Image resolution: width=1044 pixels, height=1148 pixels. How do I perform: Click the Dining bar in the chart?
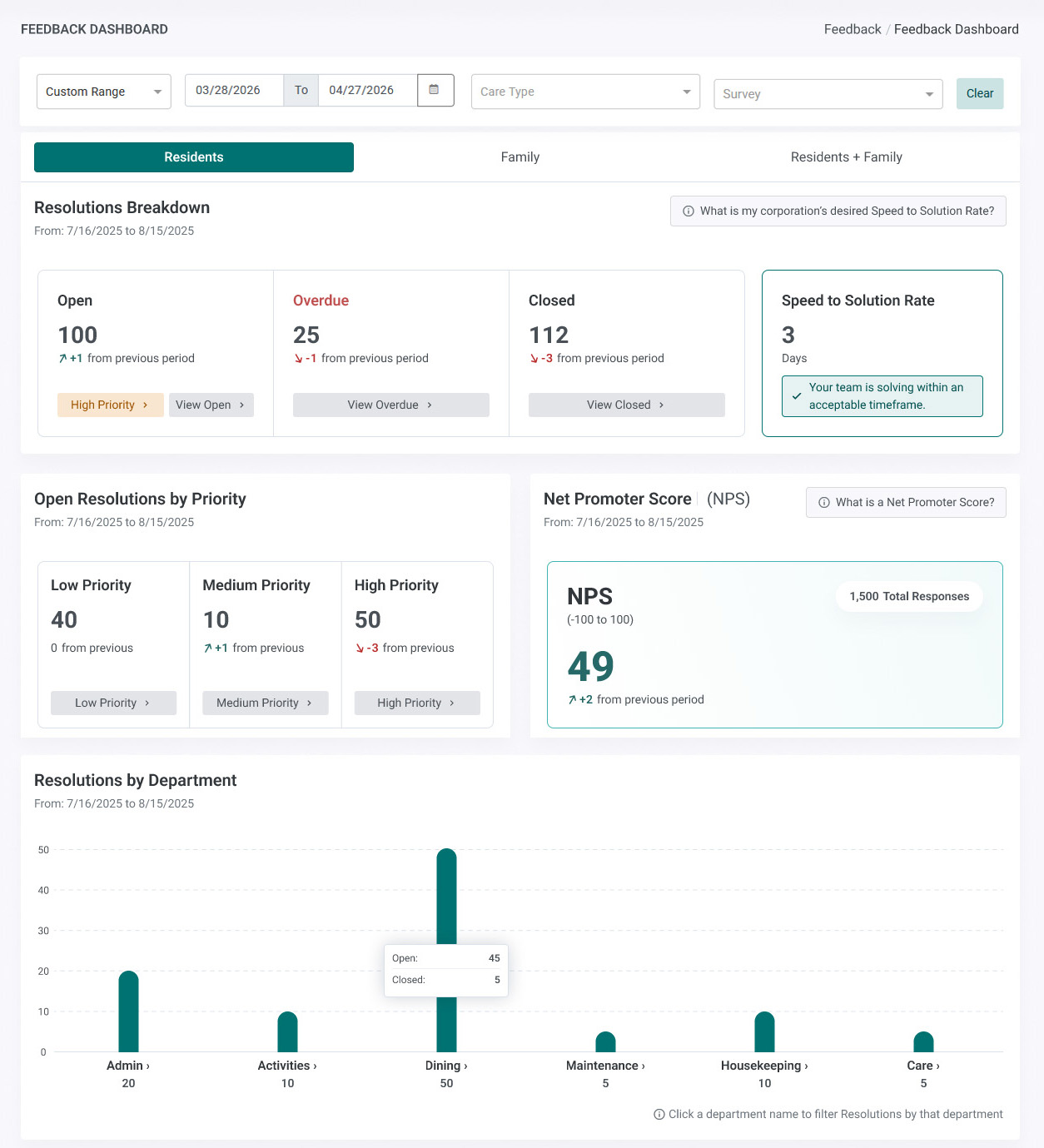446,895
